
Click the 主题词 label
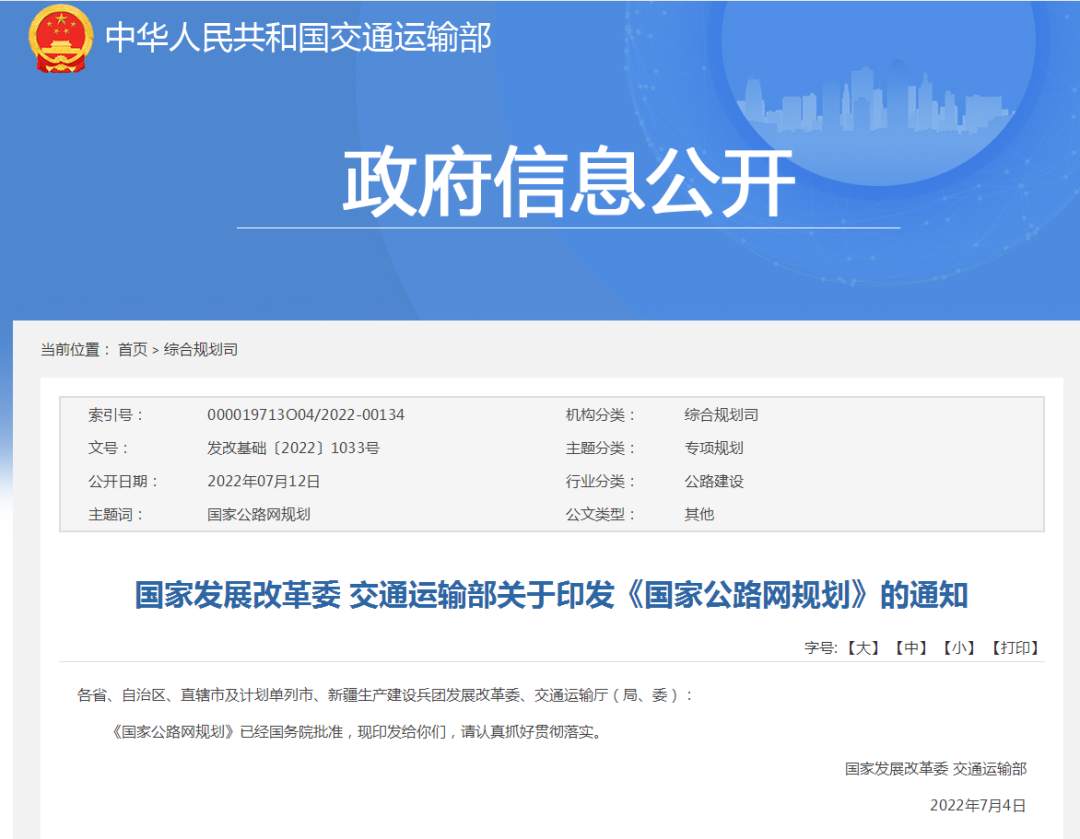point(115,514)
